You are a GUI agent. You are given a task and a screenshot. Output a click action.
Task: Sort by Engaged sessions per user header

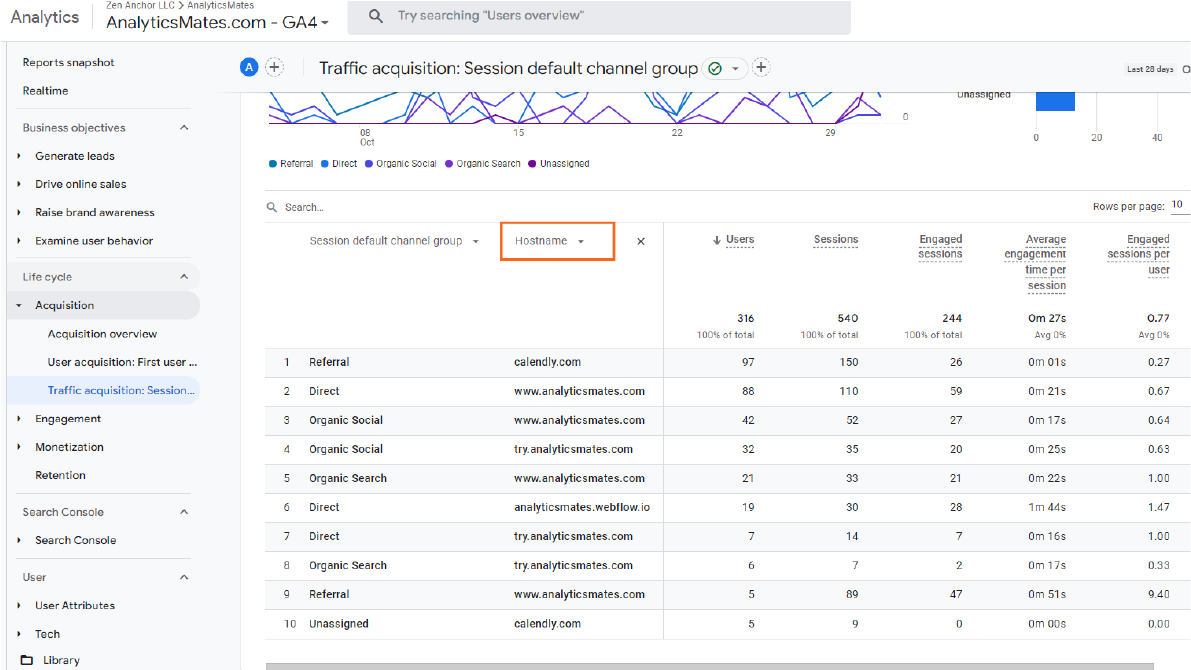[1138, 254]
